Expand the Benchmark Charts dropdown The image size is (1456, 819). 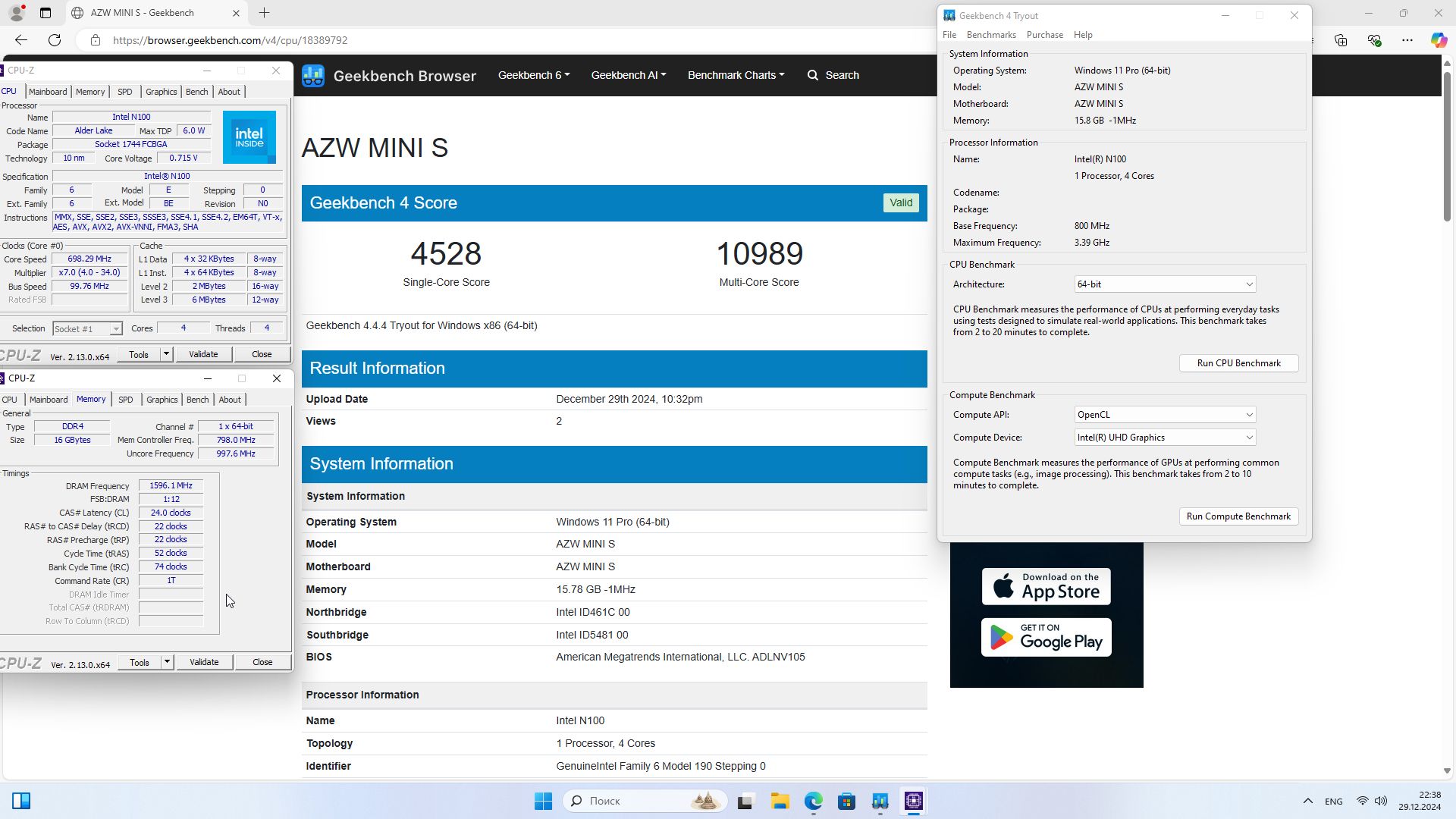click(736, 75)
